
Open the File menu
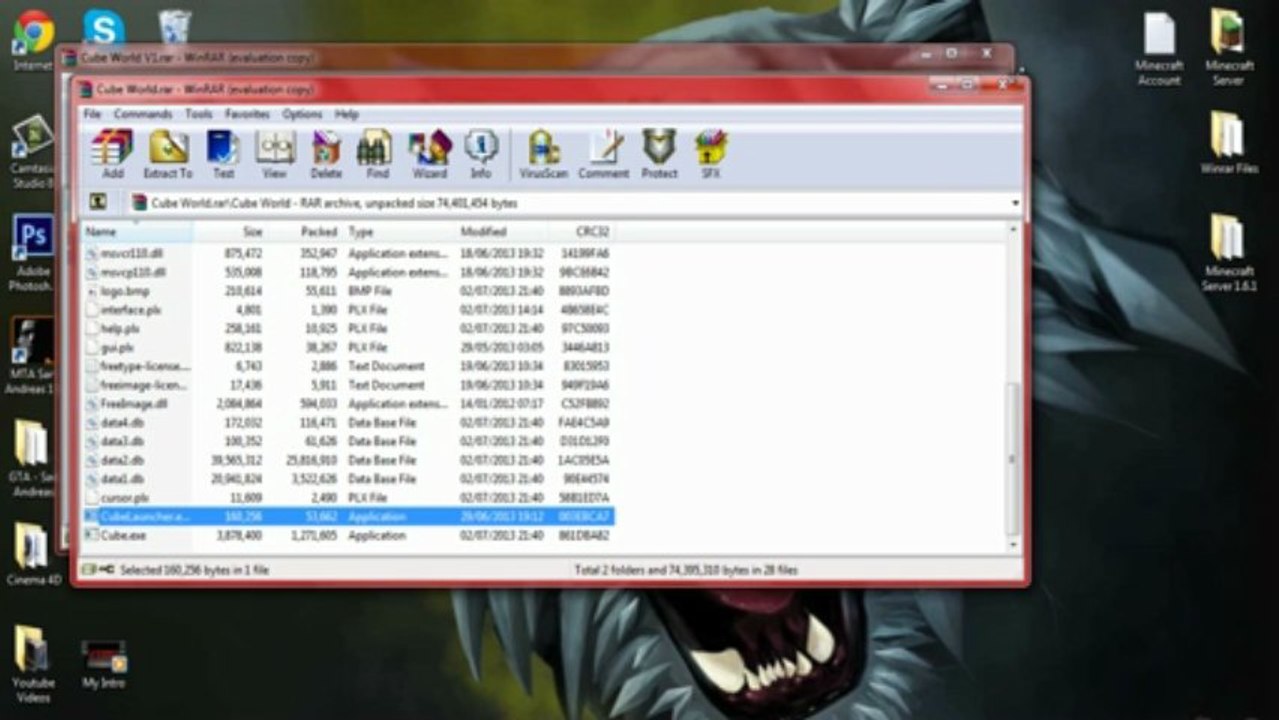click(x=92, y=114)
